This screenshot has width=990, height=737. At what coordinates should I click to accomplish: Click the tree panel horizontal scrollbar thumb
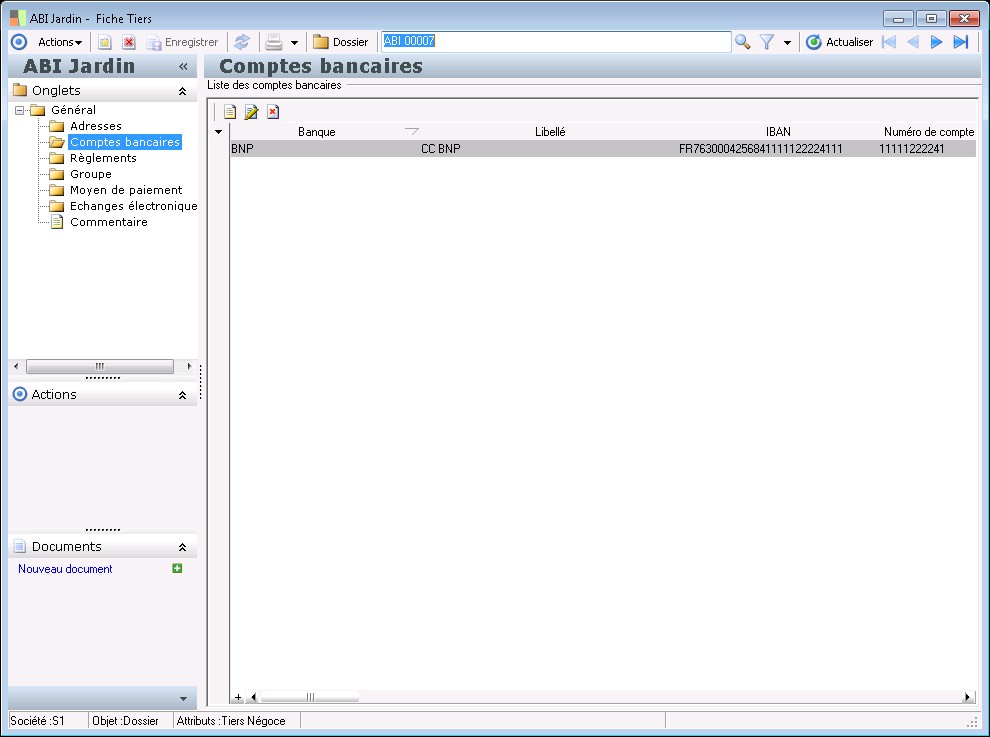(100, 366)
